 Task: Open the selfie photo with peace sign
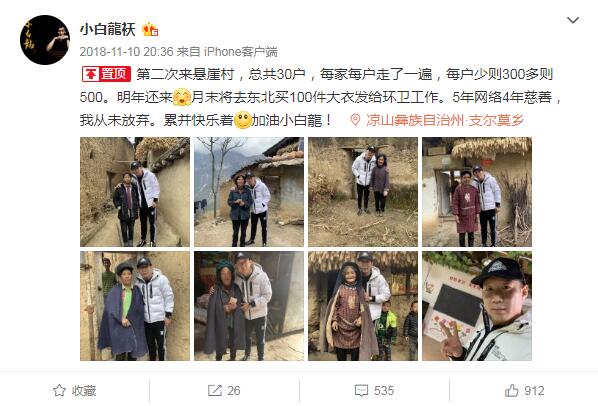477,306
